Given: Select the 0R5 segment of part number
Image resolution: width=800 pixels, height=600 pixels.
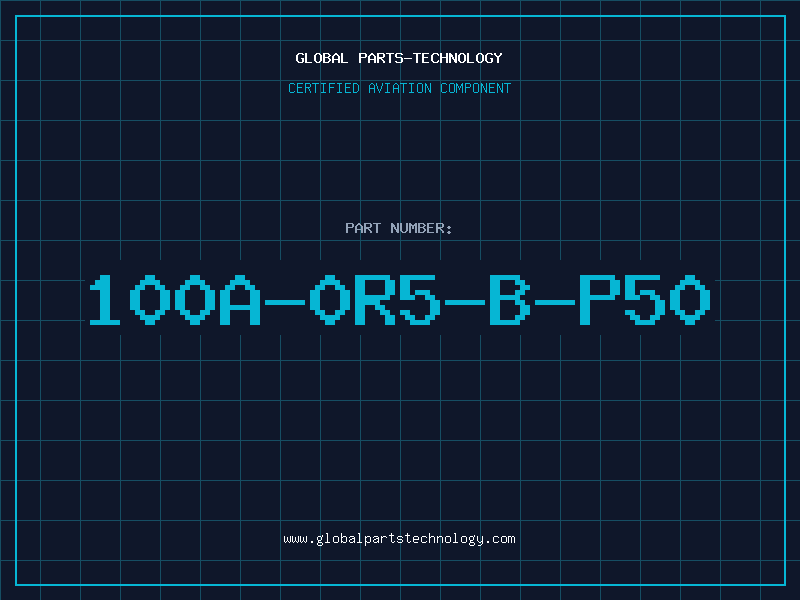Looking at the screenshot, I should (x=375, y=300).
